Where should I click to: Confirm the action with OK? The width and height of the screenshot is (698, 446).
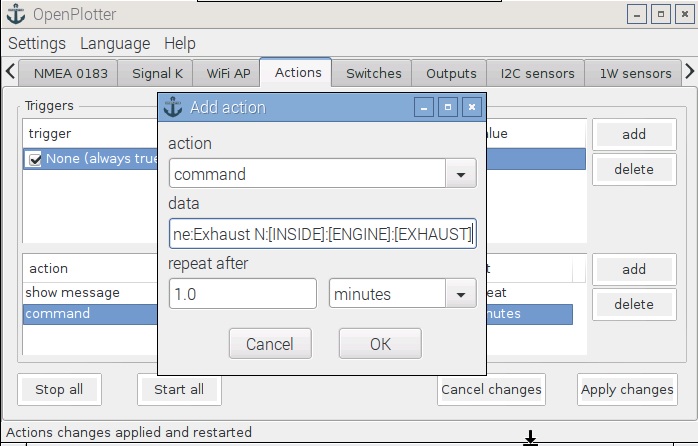click(380, 344)
